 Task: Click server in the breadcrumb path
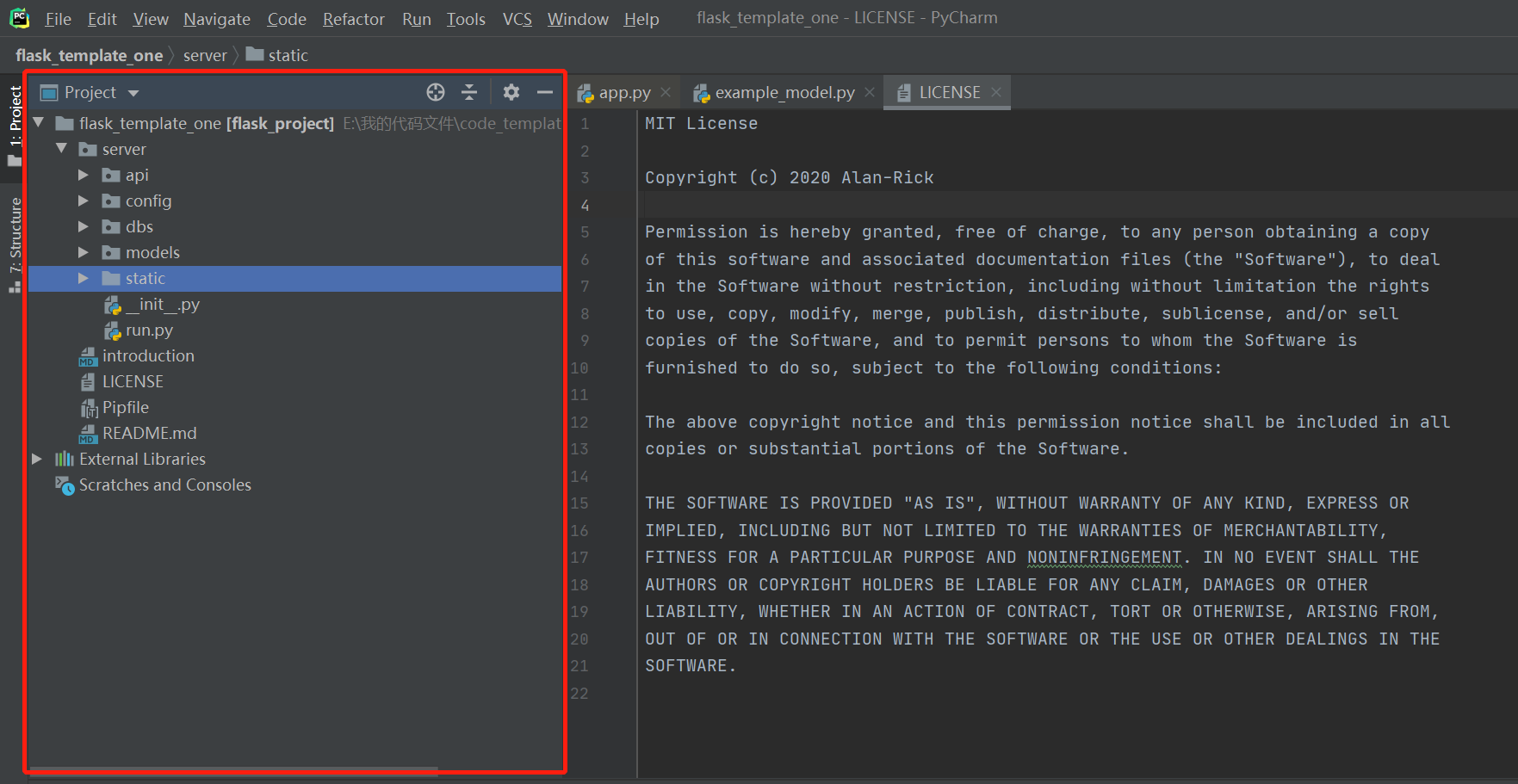click(x=205, y=55)
